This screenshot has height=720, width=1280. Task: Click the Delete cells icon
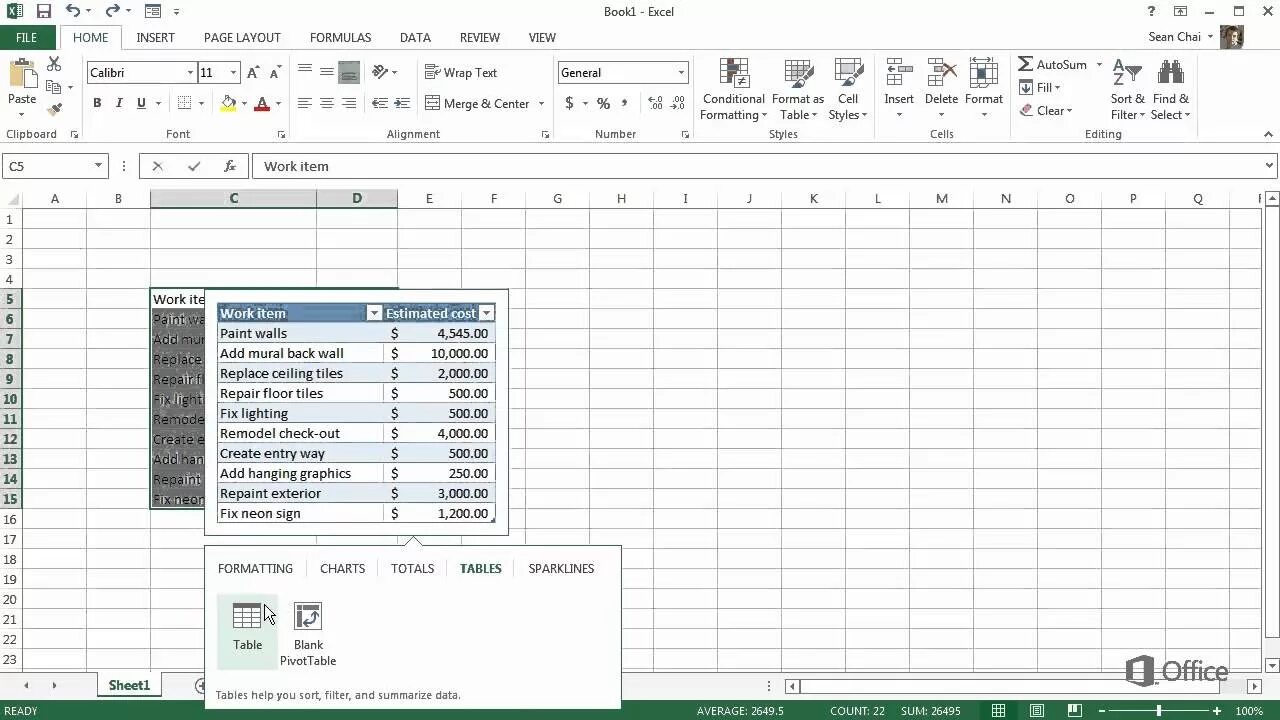point(941,73)
